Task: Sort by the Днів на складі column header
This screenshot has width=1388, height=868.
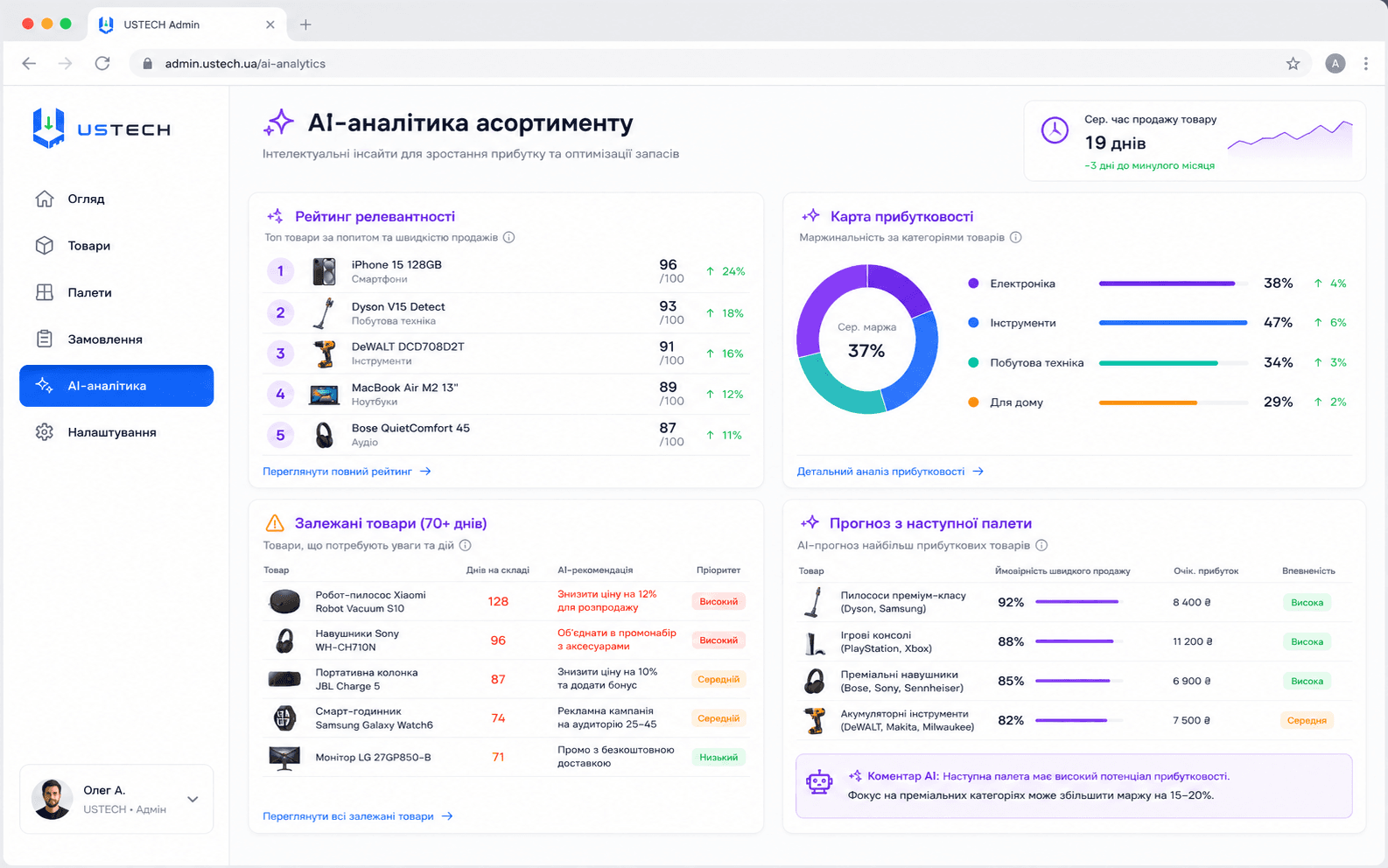Action: (498, 570)
